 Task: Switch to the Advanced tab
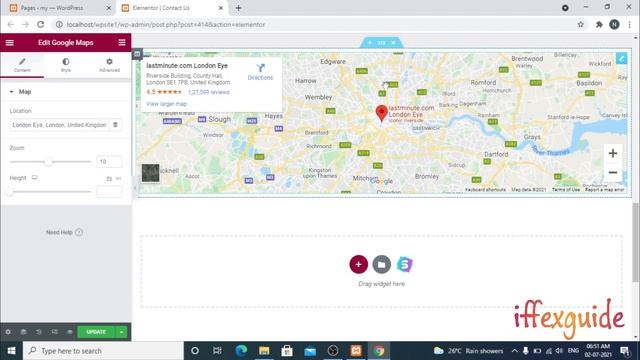coord(109,65)
